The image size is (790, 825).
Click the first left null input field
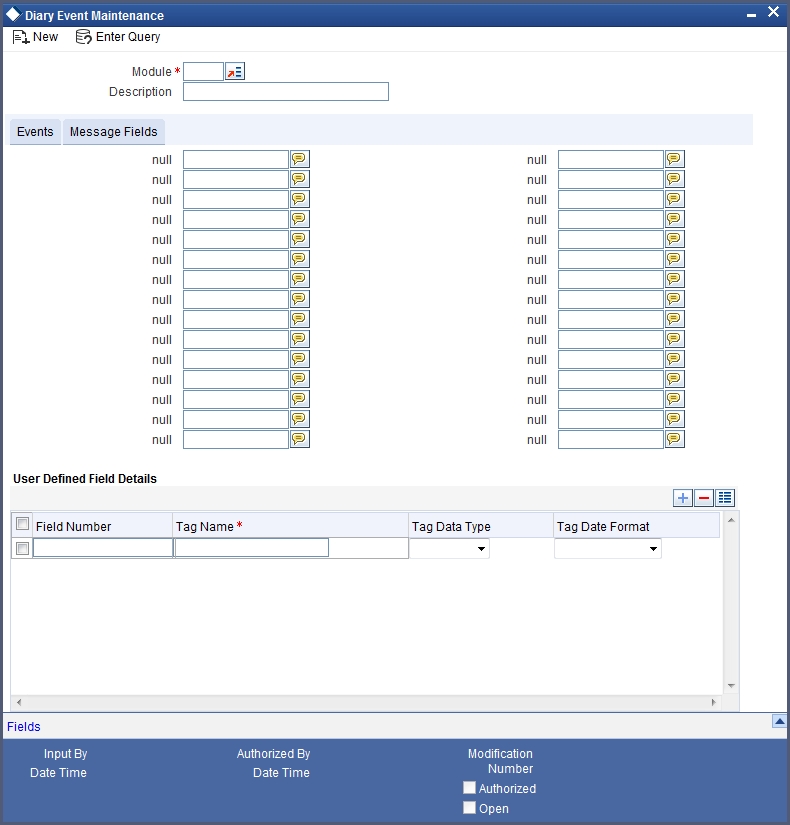[236, 159]
